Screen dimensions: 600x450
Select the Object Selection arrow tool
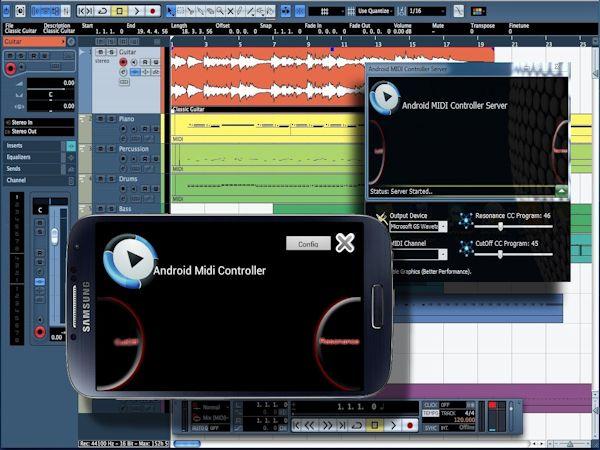[x=171, y=11]
